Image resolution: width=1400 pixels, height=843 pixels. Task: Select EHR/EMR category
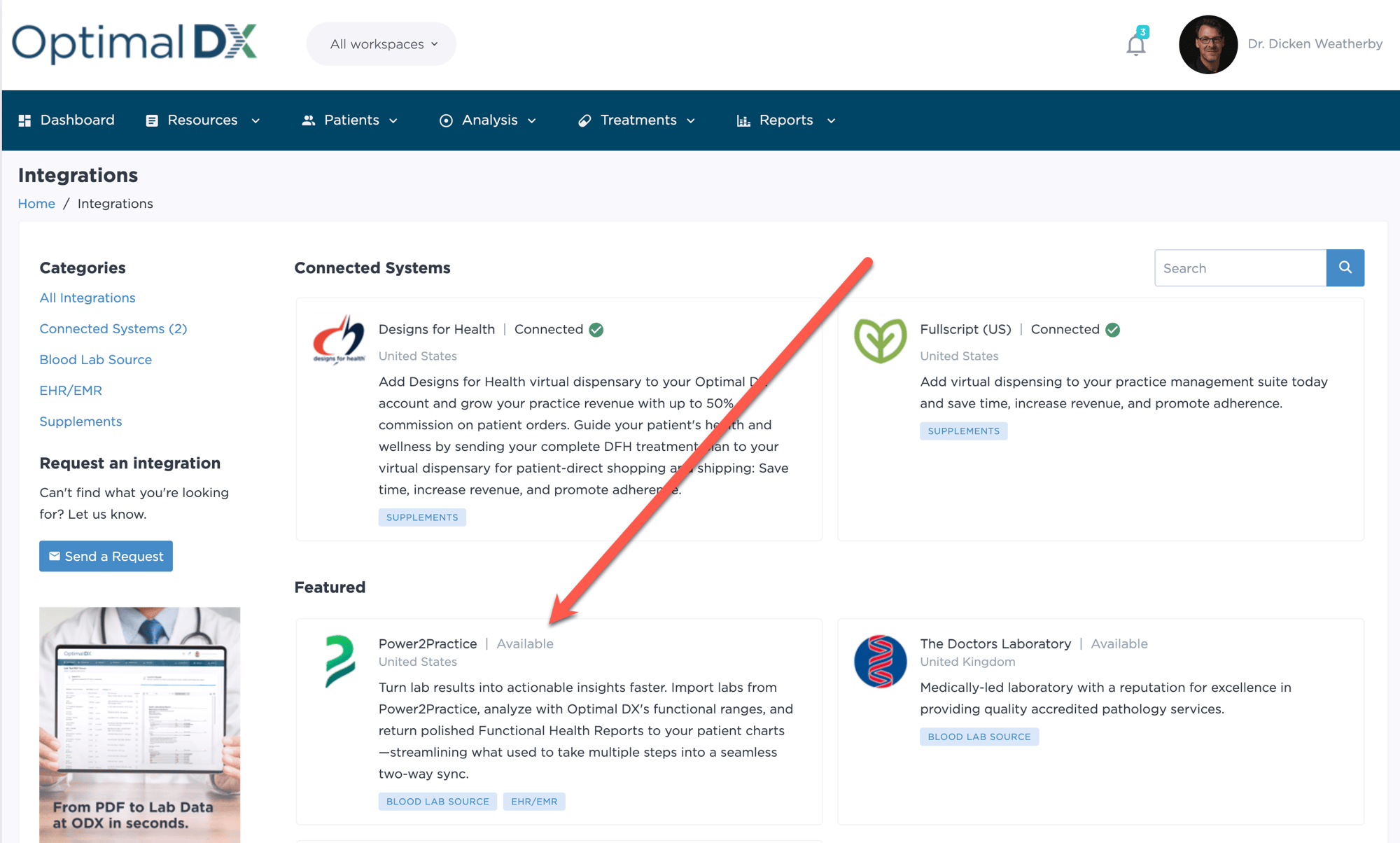[x=71, y=390]
